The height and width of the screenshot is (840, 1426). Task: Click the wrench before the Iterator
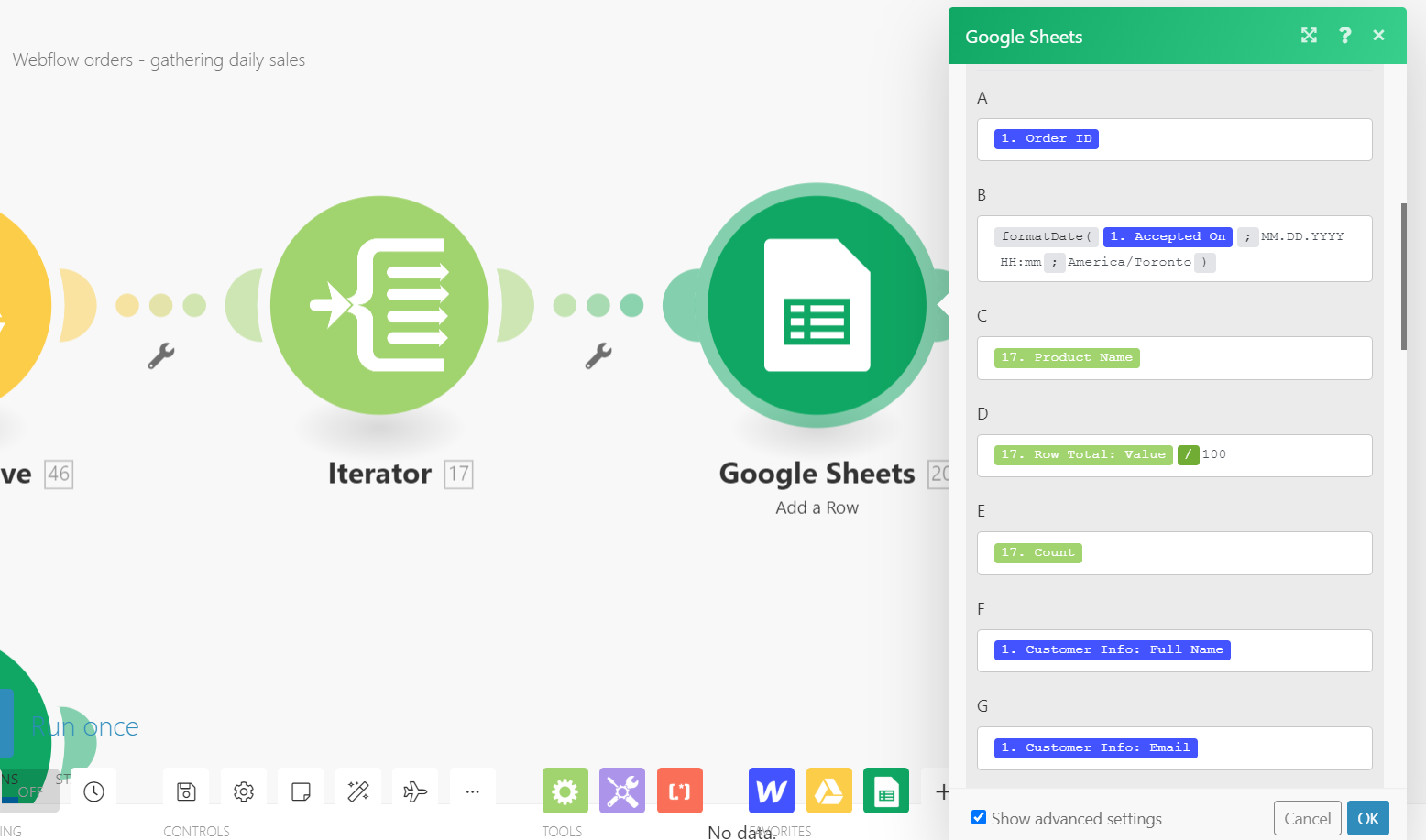pyautogui.click(x=161, y=355)
